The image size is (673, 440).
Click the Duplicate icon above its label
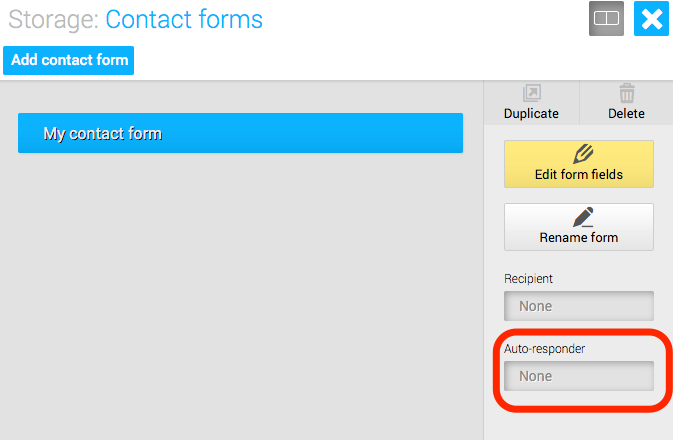(531, 93)
